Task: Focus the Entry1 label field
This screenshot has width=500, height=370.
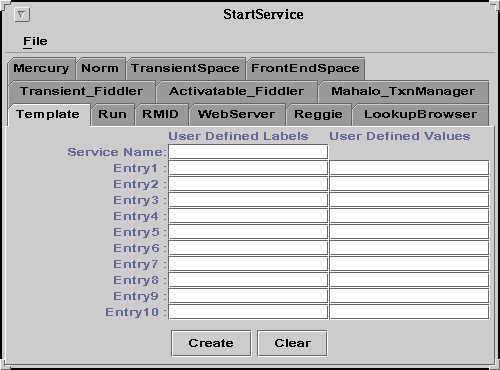Action: [x=248, y=168]
